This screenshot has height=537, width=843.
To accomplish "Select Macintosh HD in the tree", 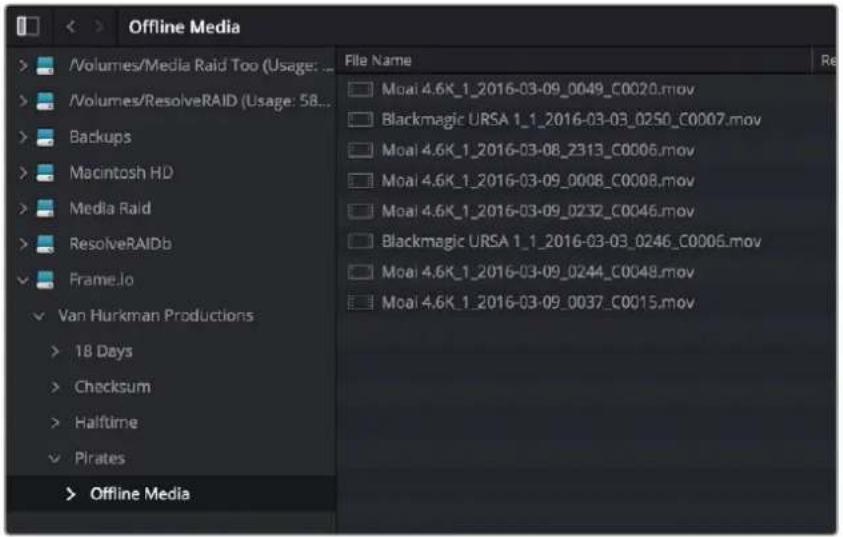I will (122, 173).
